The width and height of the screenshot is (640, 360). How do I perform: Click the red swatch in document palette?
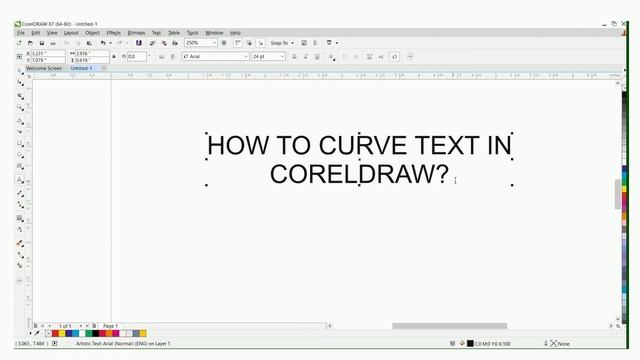pos(55,333)
